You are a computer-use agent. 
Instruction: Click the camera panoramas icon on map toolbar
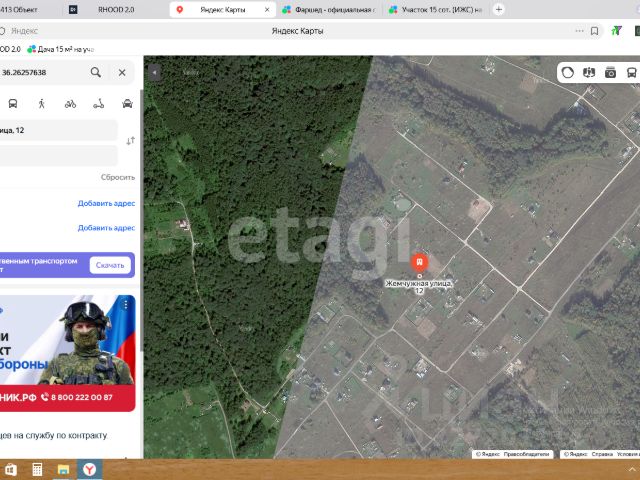(610, 73)
